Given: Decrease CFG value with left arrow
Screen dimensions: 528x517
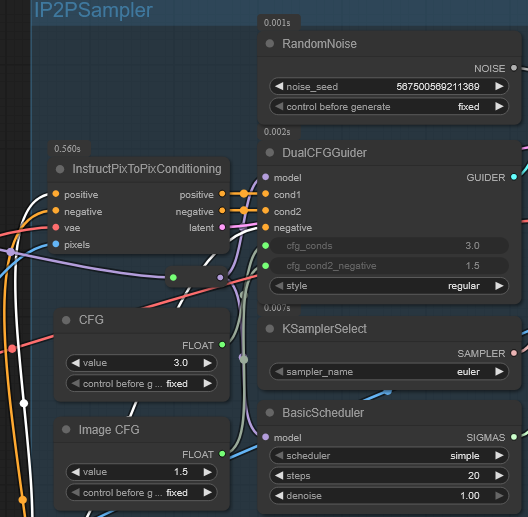Looking at the screenshot, I should (x=75, y=363).
